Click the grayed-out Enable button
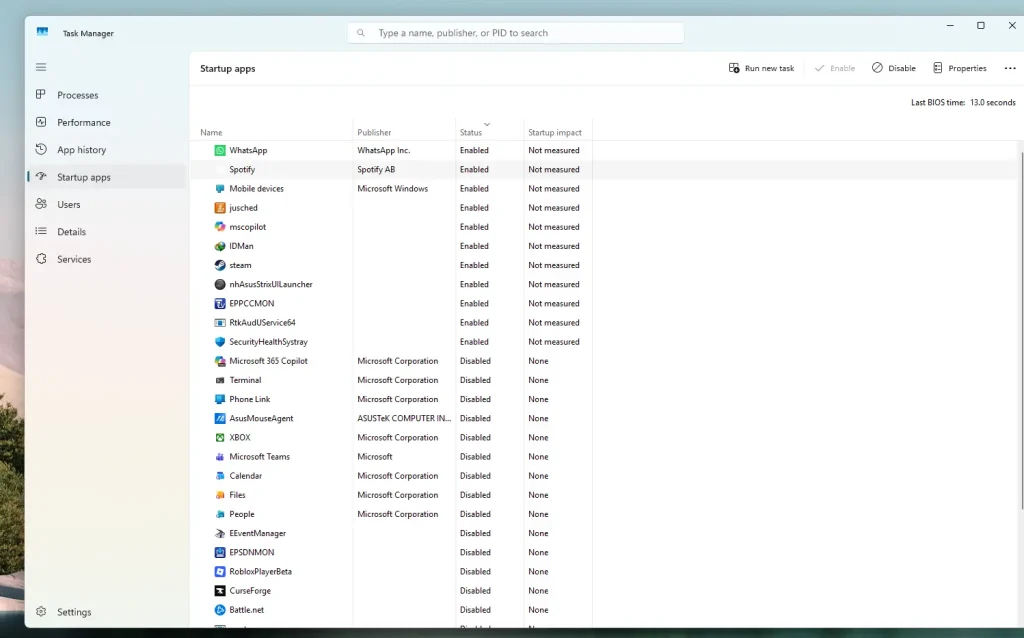The width and height of the screenshot is (1024, 638). (x=835, y=68)
